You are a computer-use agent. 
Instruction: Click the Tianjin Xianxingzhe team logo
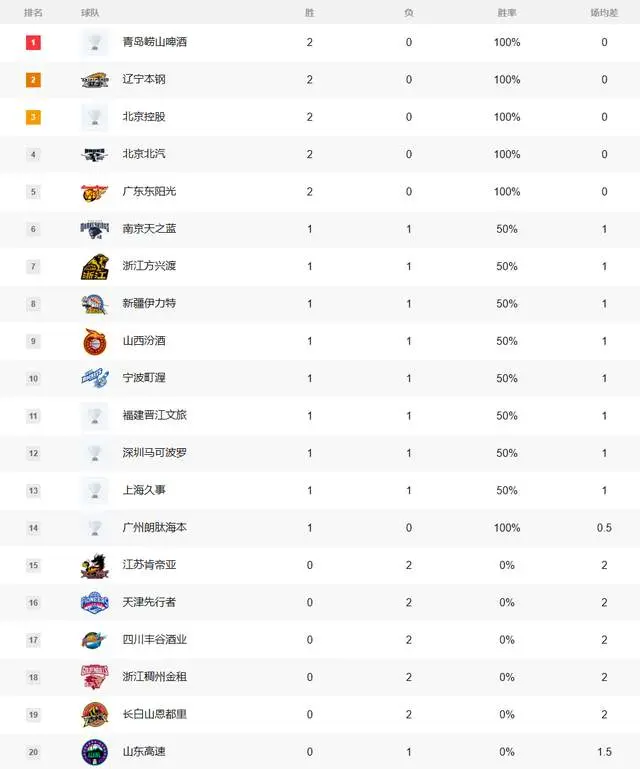pos(94,602)
